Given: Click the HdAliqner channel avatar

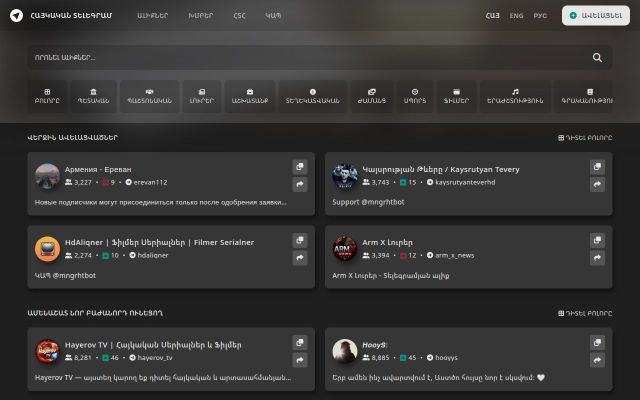Looking at the screenshot, I should (47, 249).
